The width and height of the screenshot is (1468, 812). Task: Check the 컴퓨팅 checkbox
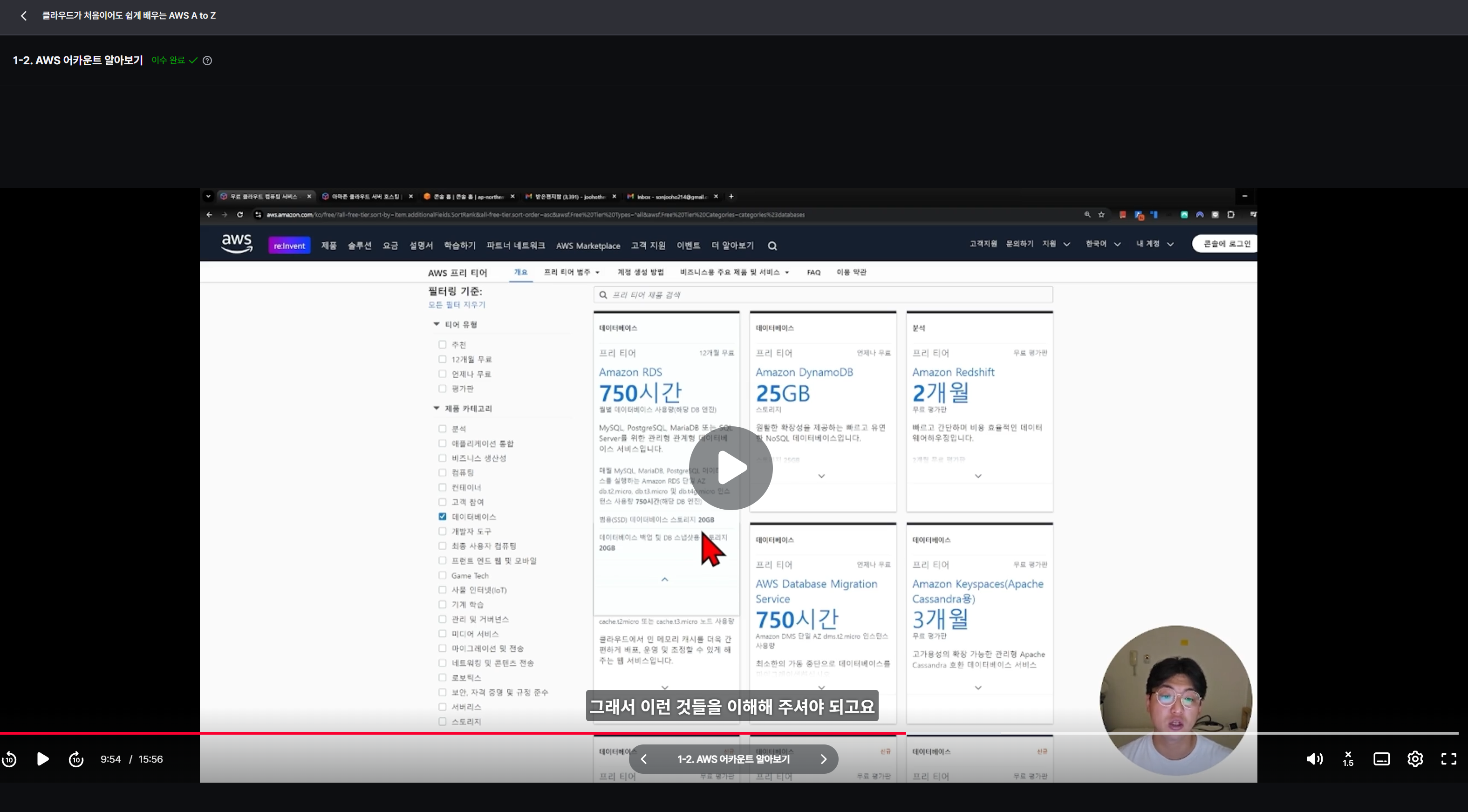(442, 473)
